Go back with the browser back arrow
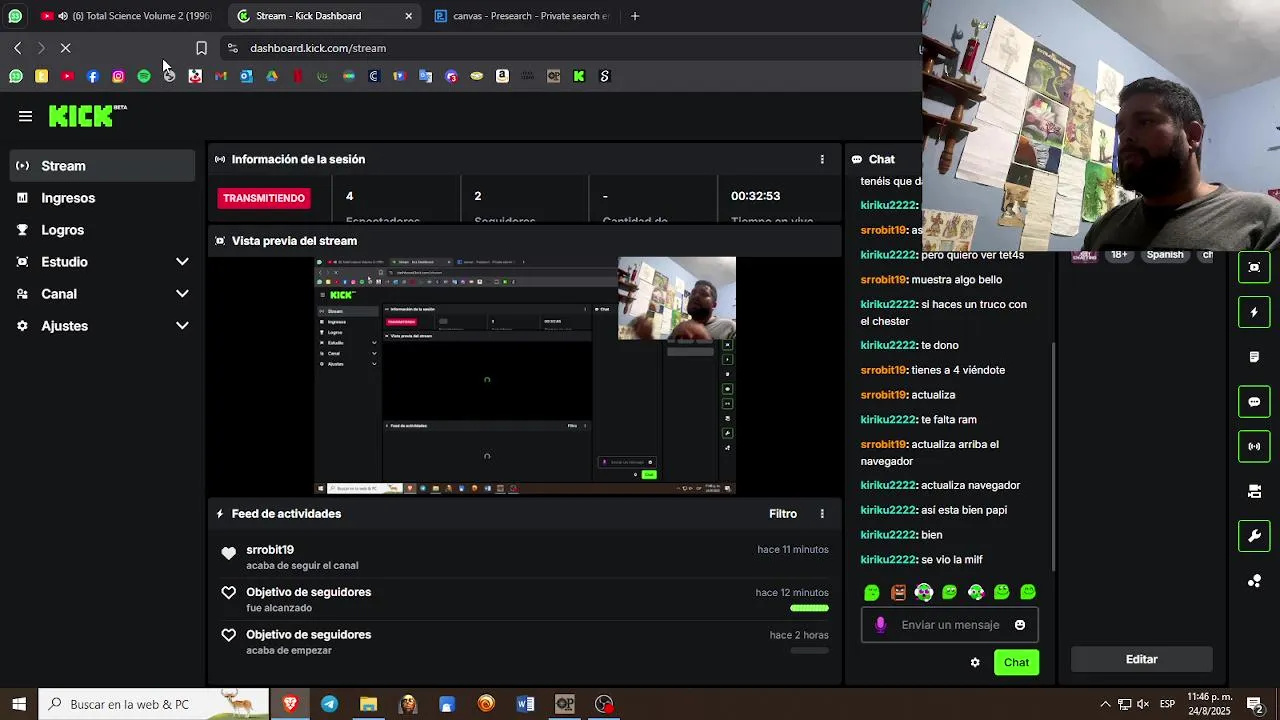This screenshot has width=1280, height=720. click(x=17, y=48)
